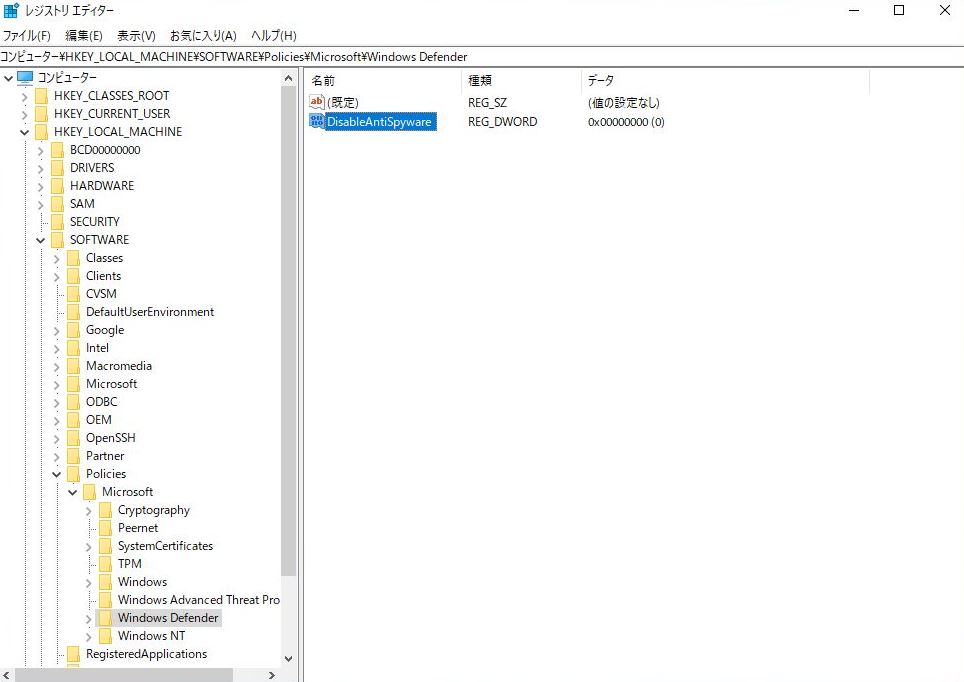Select the Peernet key
This screenshot has height=682, width=964.
pos(138,528)
